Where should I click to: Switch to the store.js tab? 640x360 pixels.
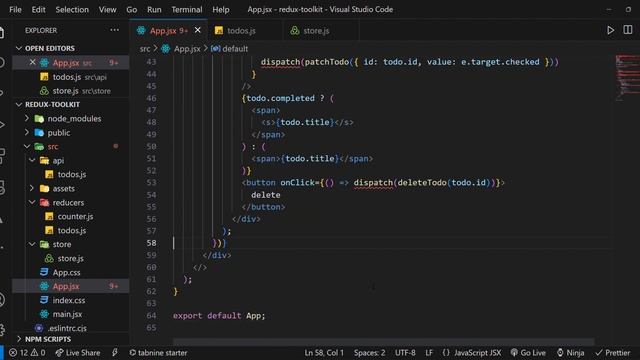coord(316,31)
